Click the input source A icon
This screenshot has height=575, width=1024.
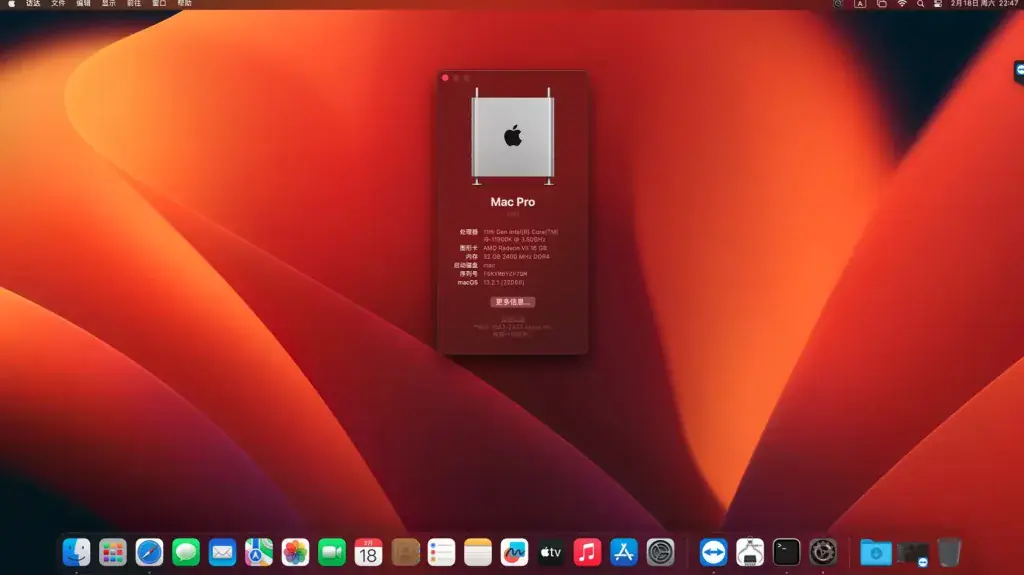click(x=860, y=4)
